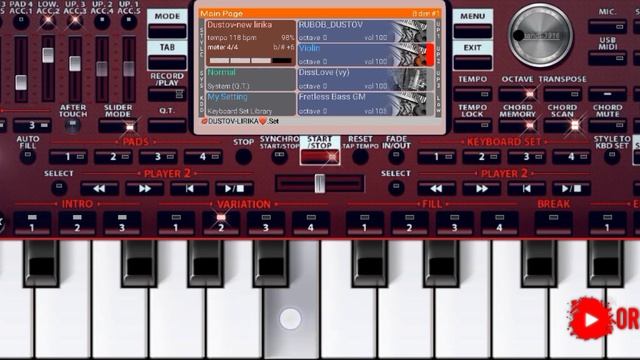Trigger PAD 4

[203, 157]
